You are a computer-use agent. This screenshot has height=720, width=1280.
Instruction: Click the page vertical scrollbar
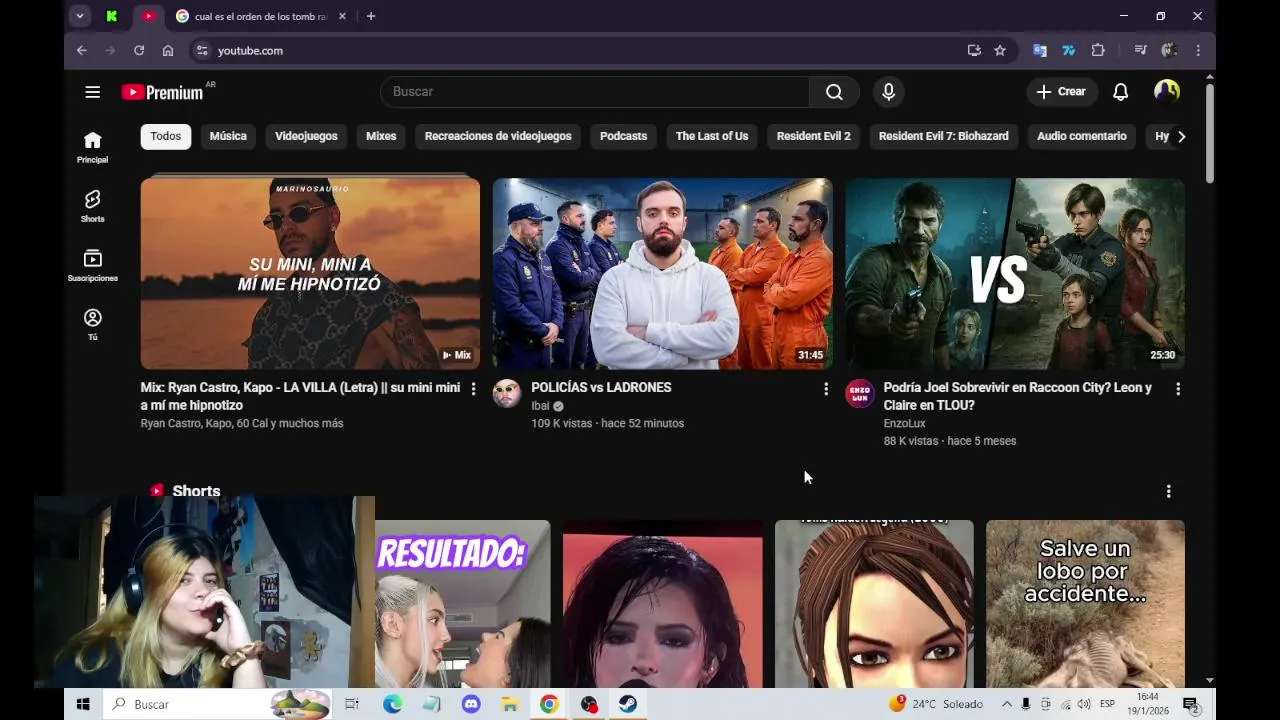point(1210,133)
